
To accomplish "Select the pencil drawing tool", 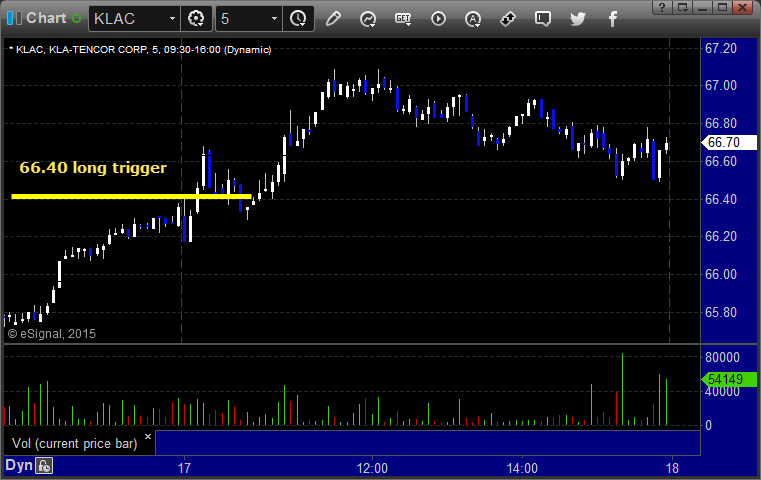I will [333, 19].
